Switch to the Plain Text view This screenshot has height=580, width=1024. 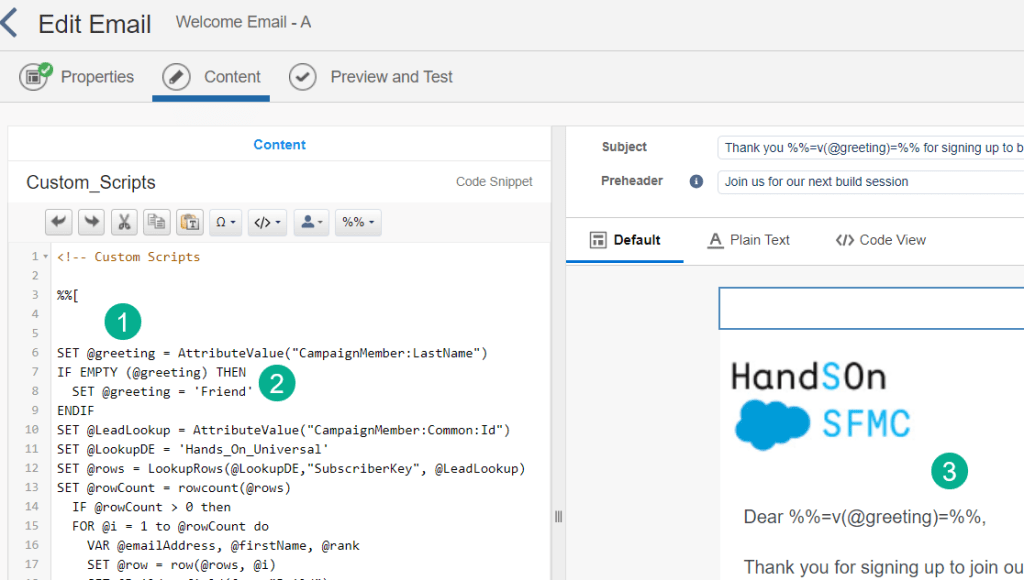(748, 240)
